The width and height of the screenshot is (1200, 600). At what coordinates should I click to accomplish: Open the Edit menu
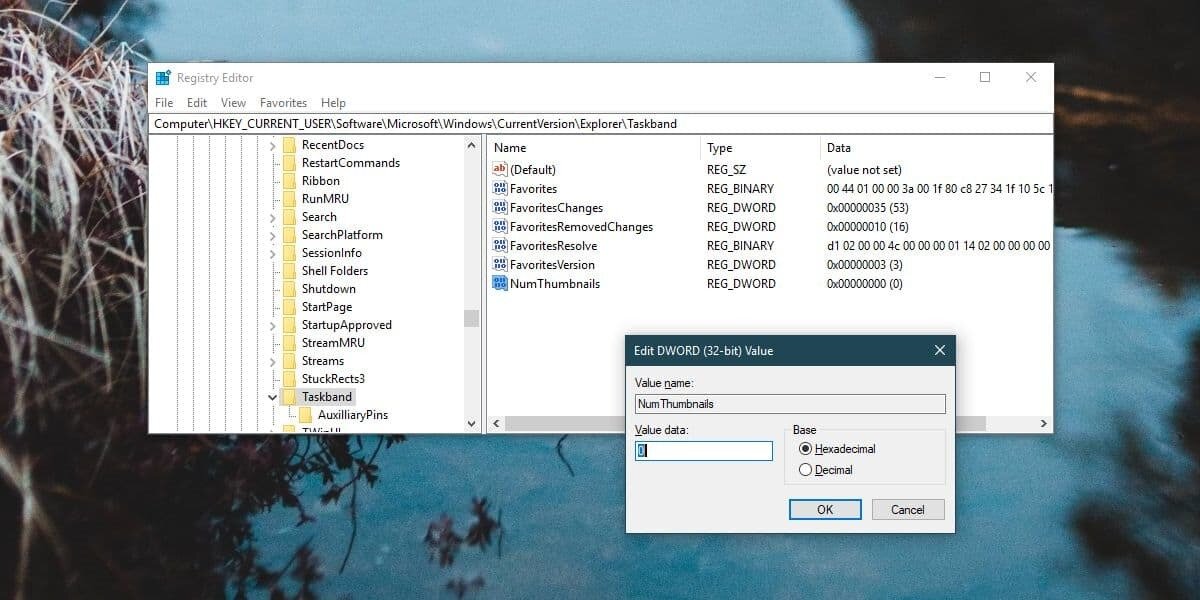[197, 103]
